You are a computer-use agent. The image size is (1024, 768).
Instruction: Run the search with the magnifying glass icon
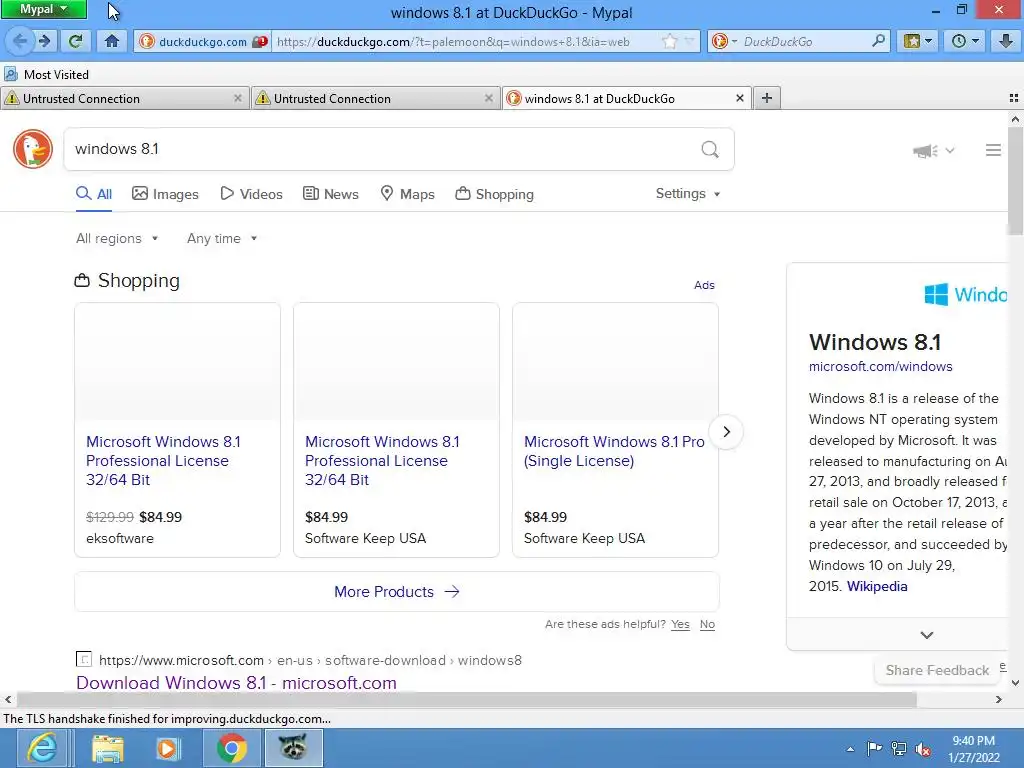710,150
